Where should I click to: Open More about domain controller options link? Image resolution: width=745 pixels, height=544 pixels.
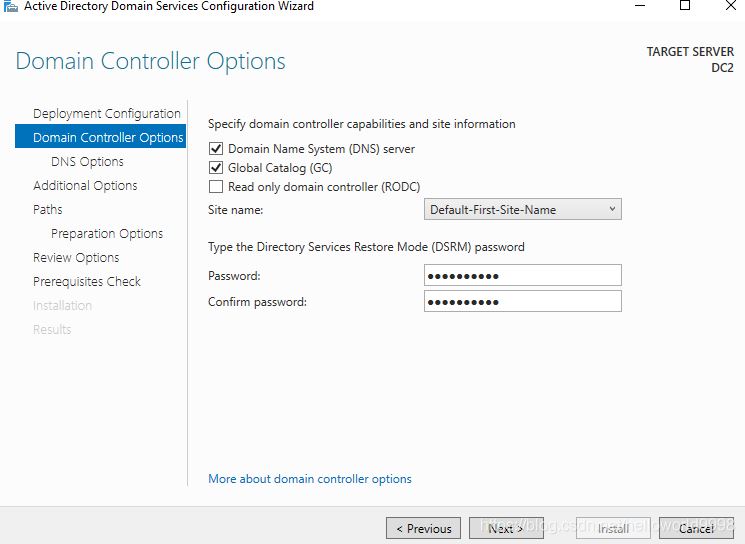tap(310, 479)
